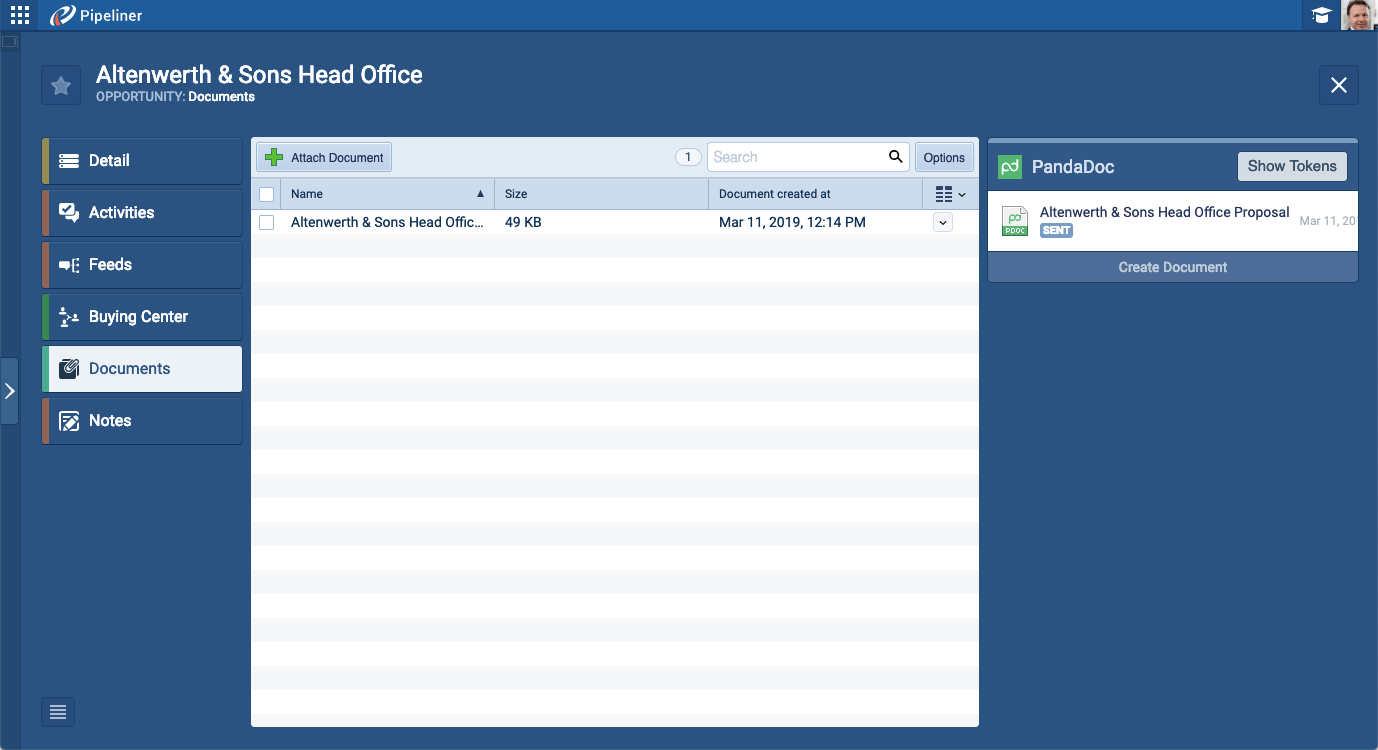1378x750 pixels.
Task: Toggle the select-all documents checkbox
Action: 266,194
